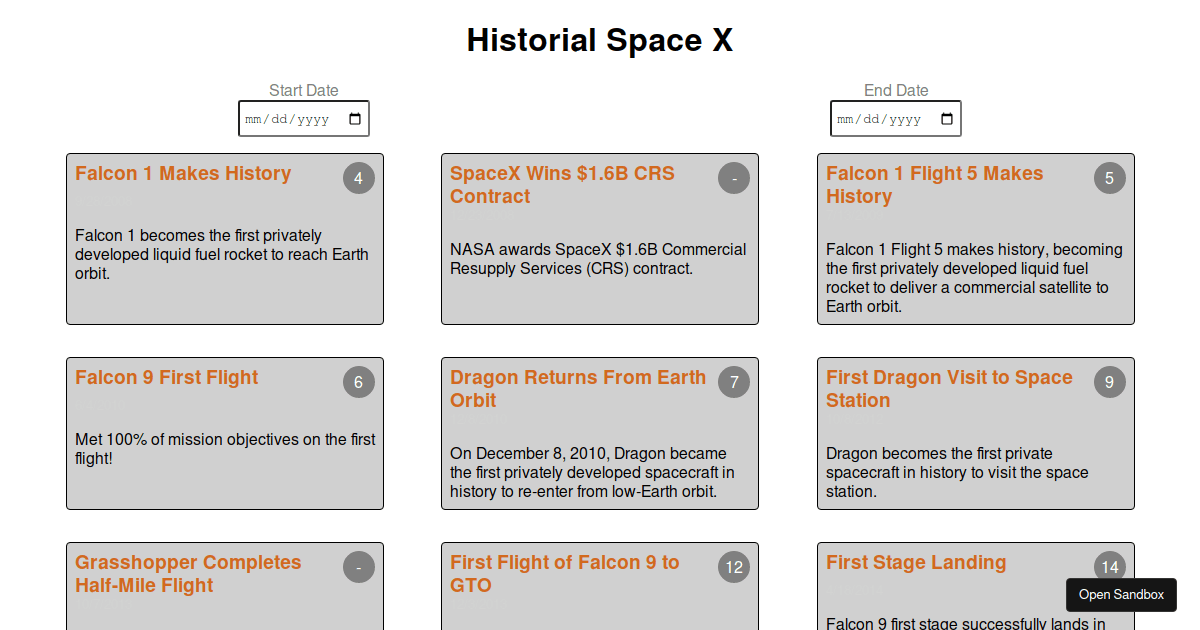Viewport: 1200px width, 630px height.
Task: Click text 'Falcon 1 becomes the first privately'
Action: coord(198,235)
